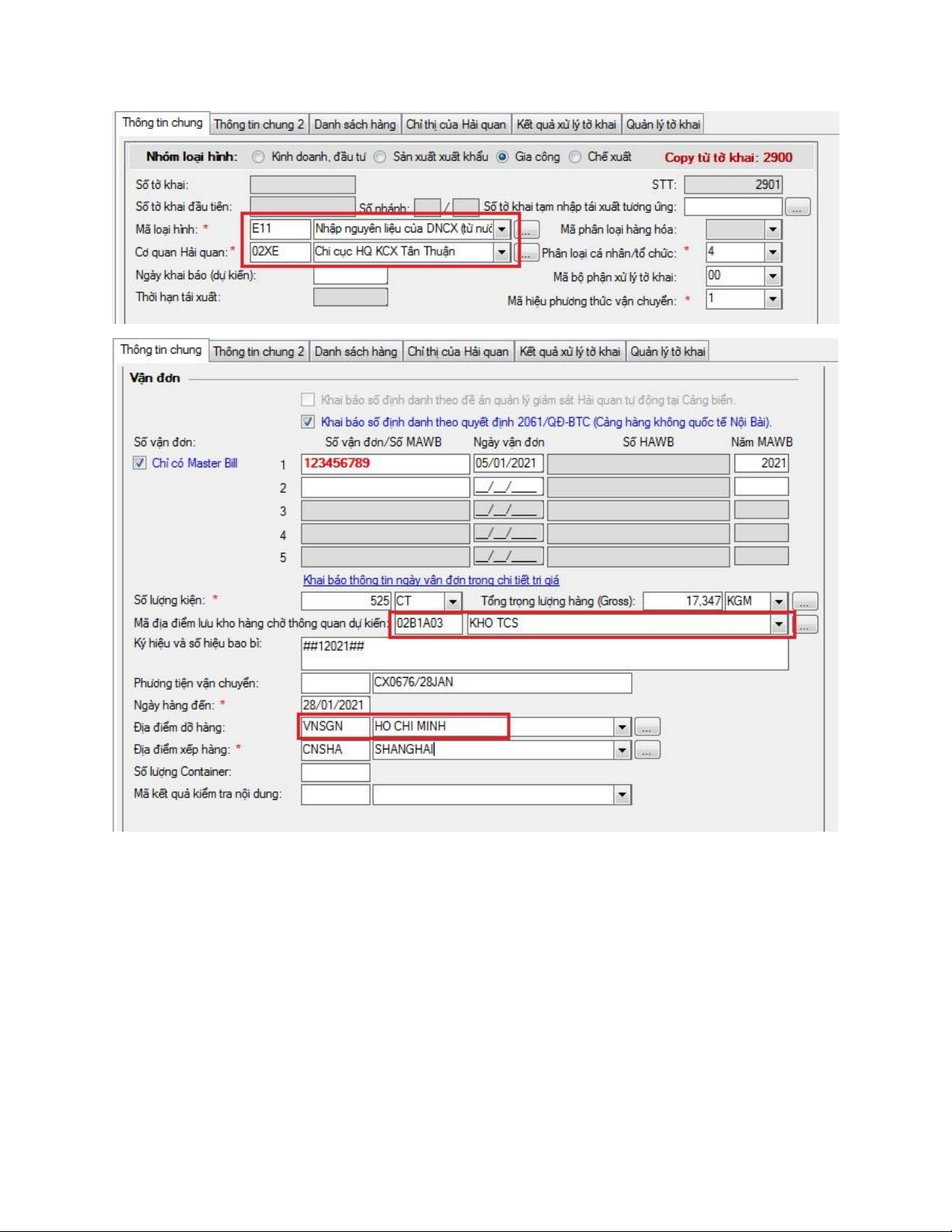Expand the Mã phân loại hàng hóa dropdown
Viewport: 952px width, 1232px height.
point(772,229)
